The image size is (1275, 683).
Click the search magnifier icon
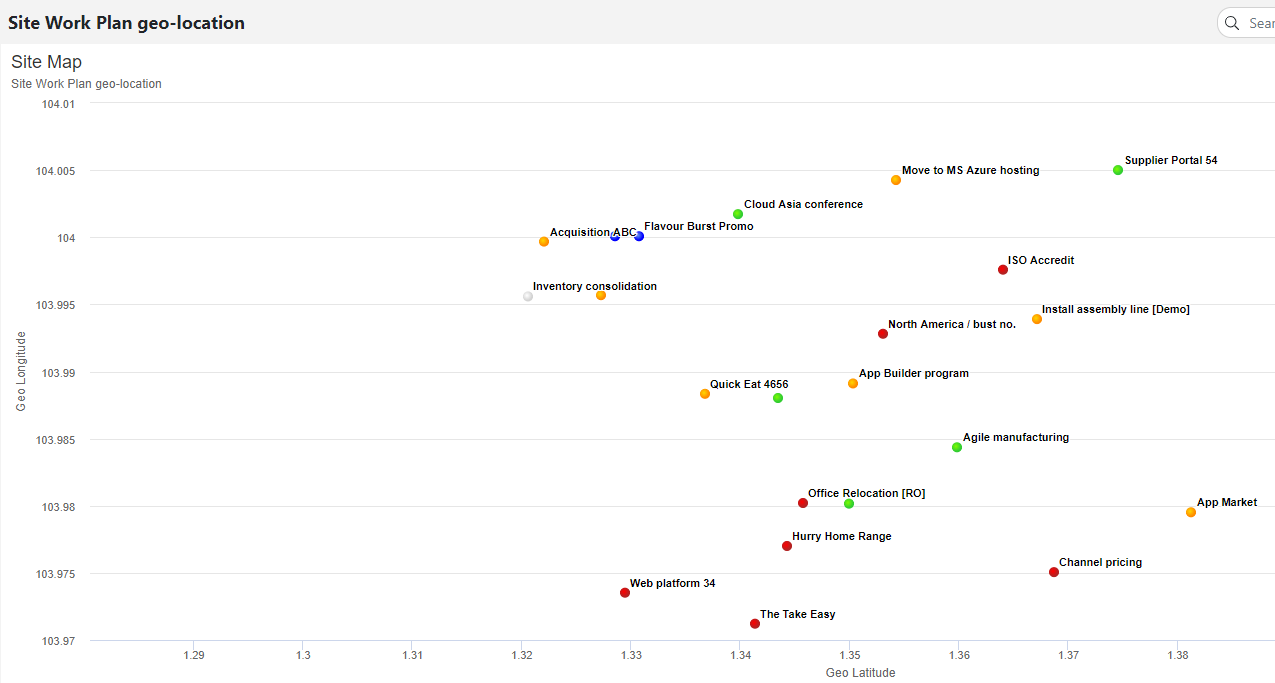[x=1234, y=23]
